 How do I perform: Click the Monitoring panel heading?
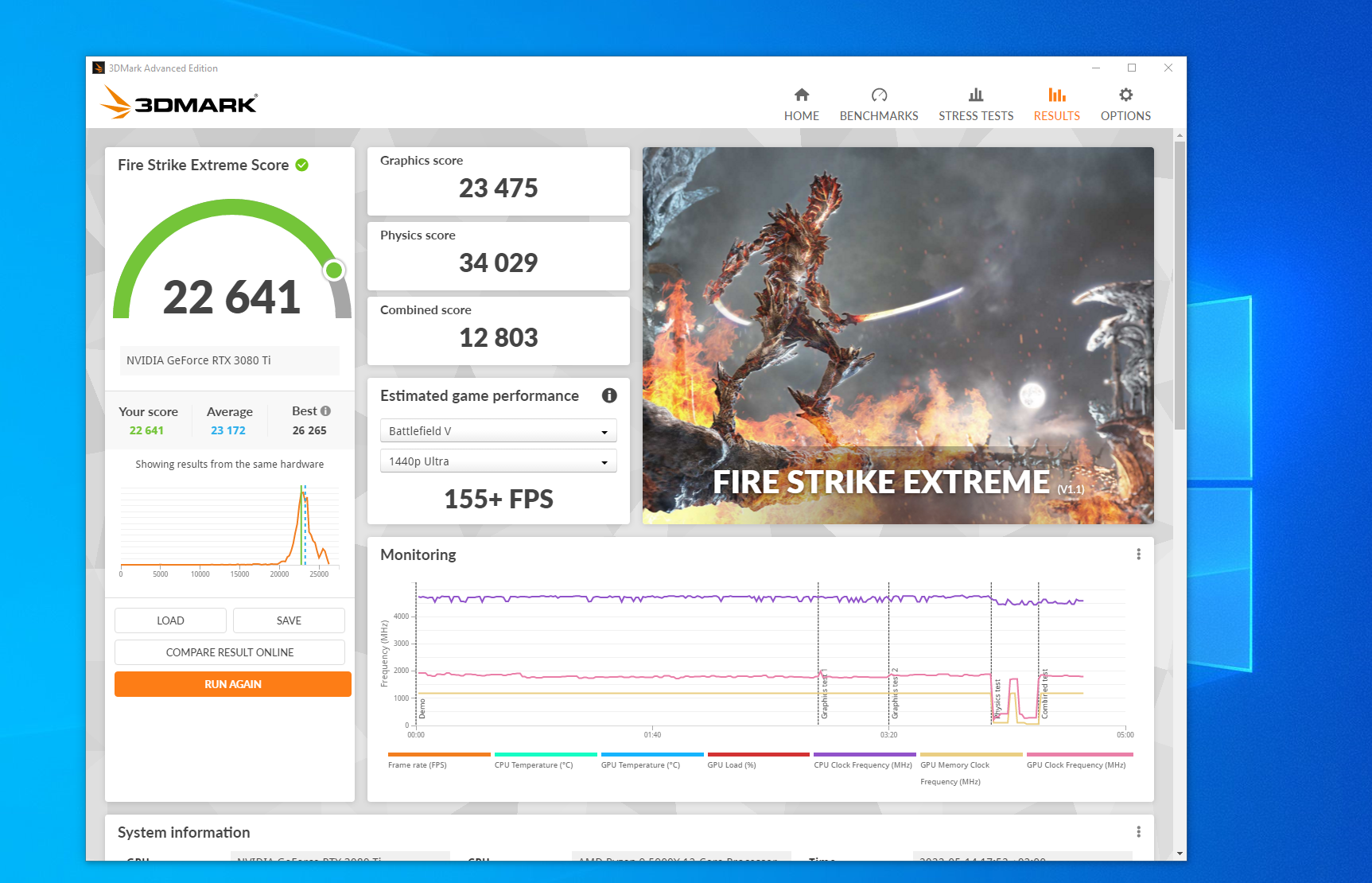coord(418,554)
